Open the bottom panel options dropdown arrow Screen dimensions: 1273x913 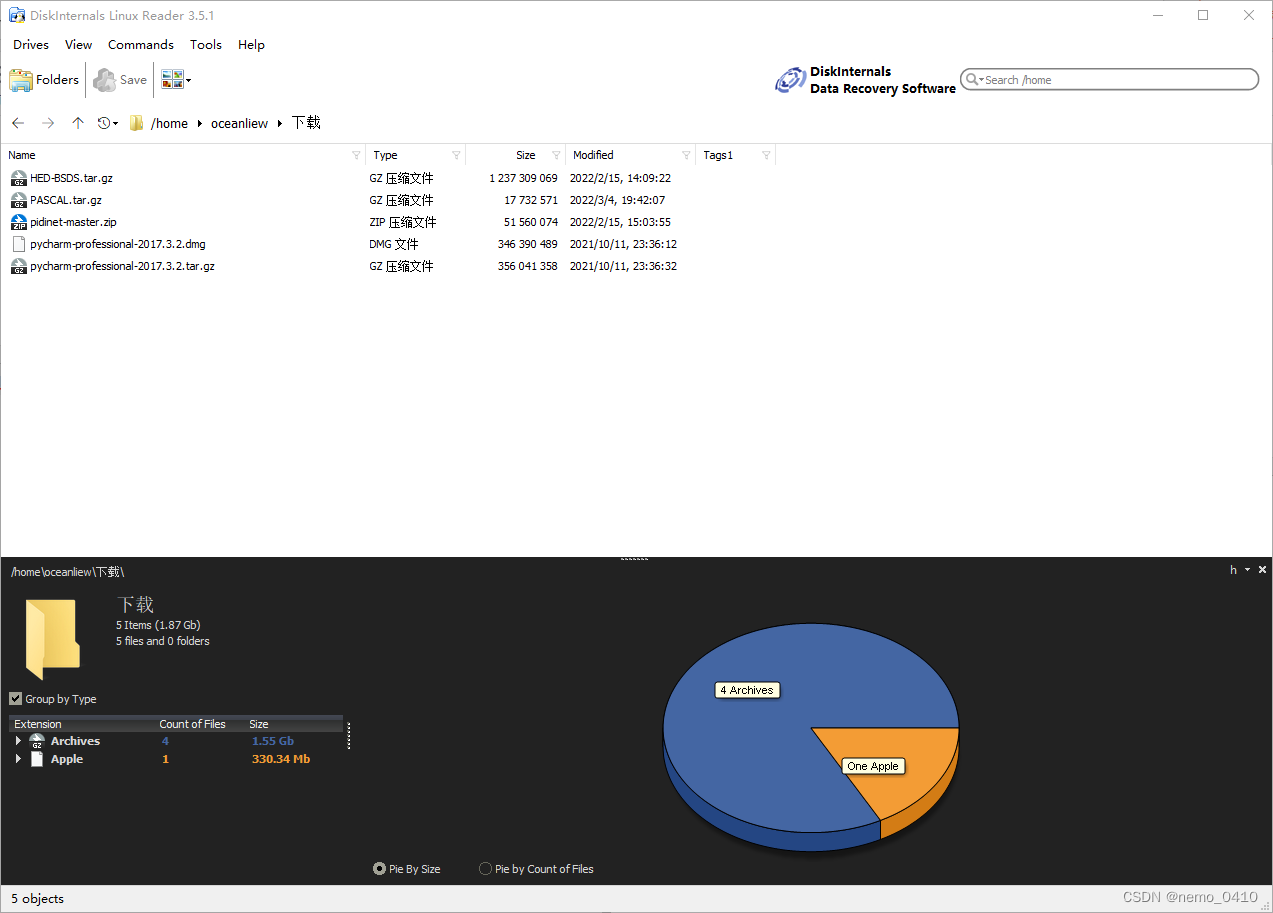1247,570
